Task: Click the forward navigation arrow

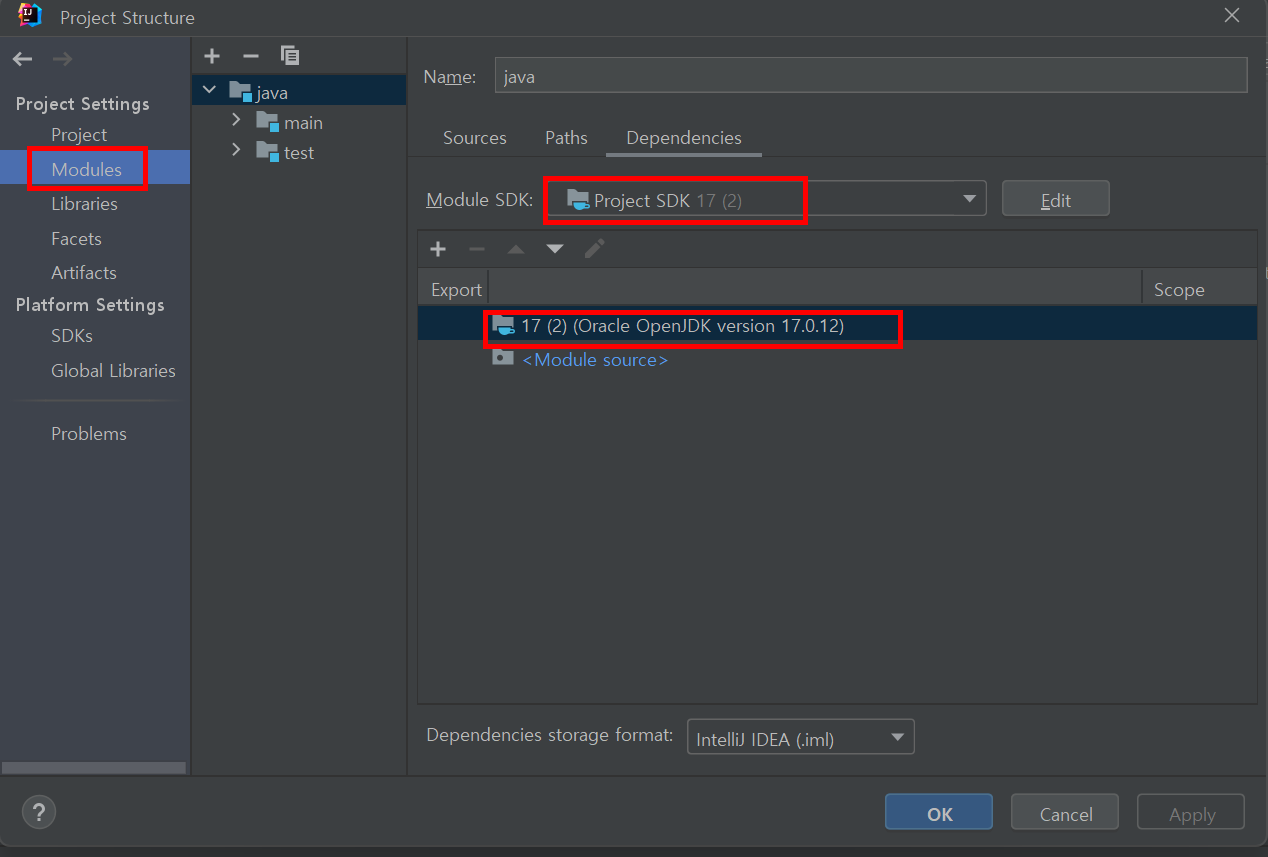Action: [62, 59]
